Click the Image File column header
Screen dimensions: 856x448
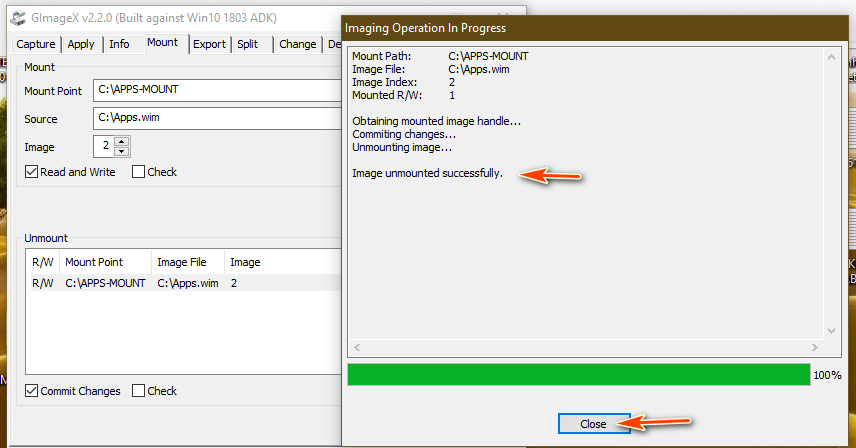point(188,262)
